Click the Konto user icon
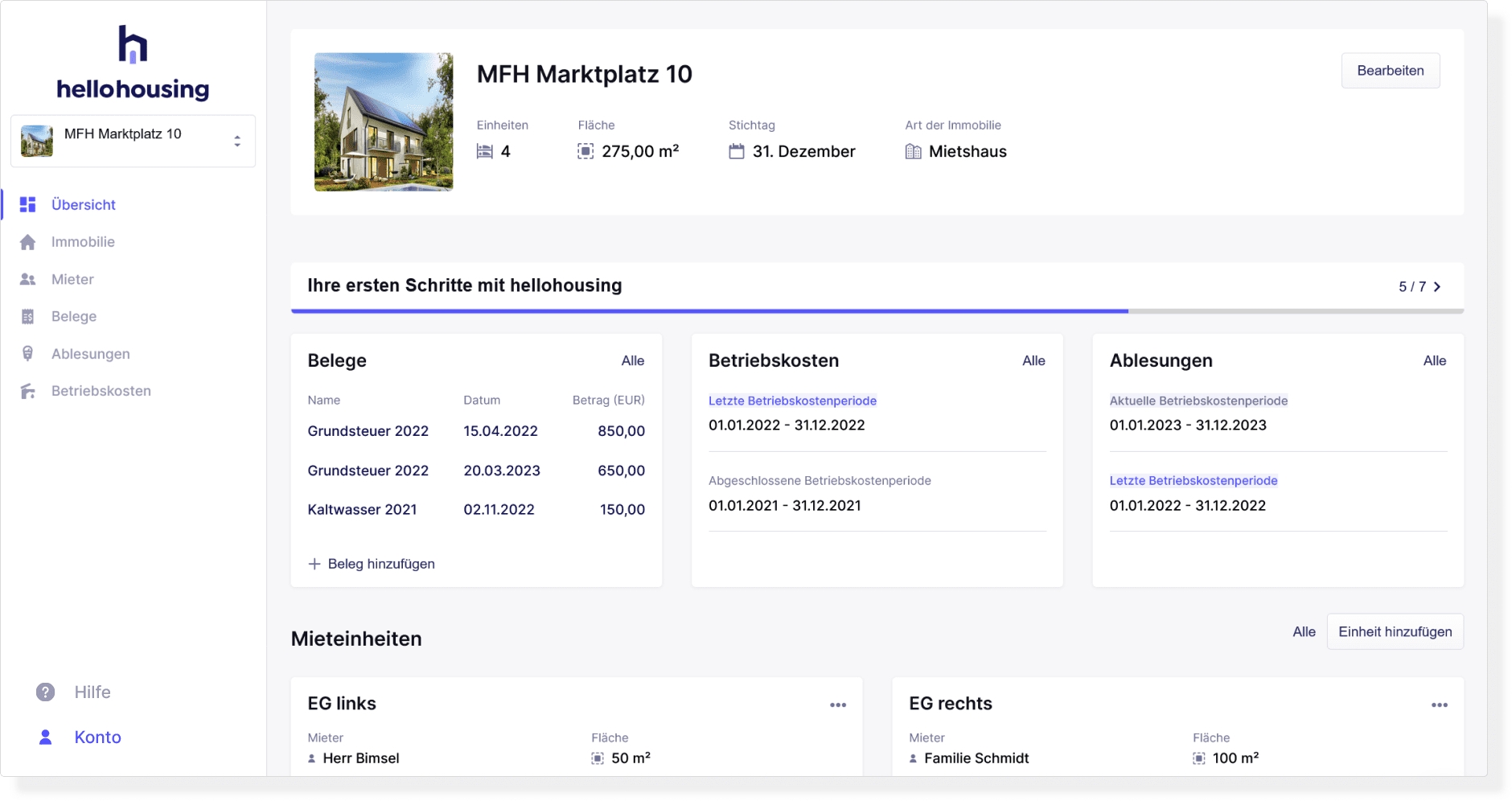 tap(46, 737)
